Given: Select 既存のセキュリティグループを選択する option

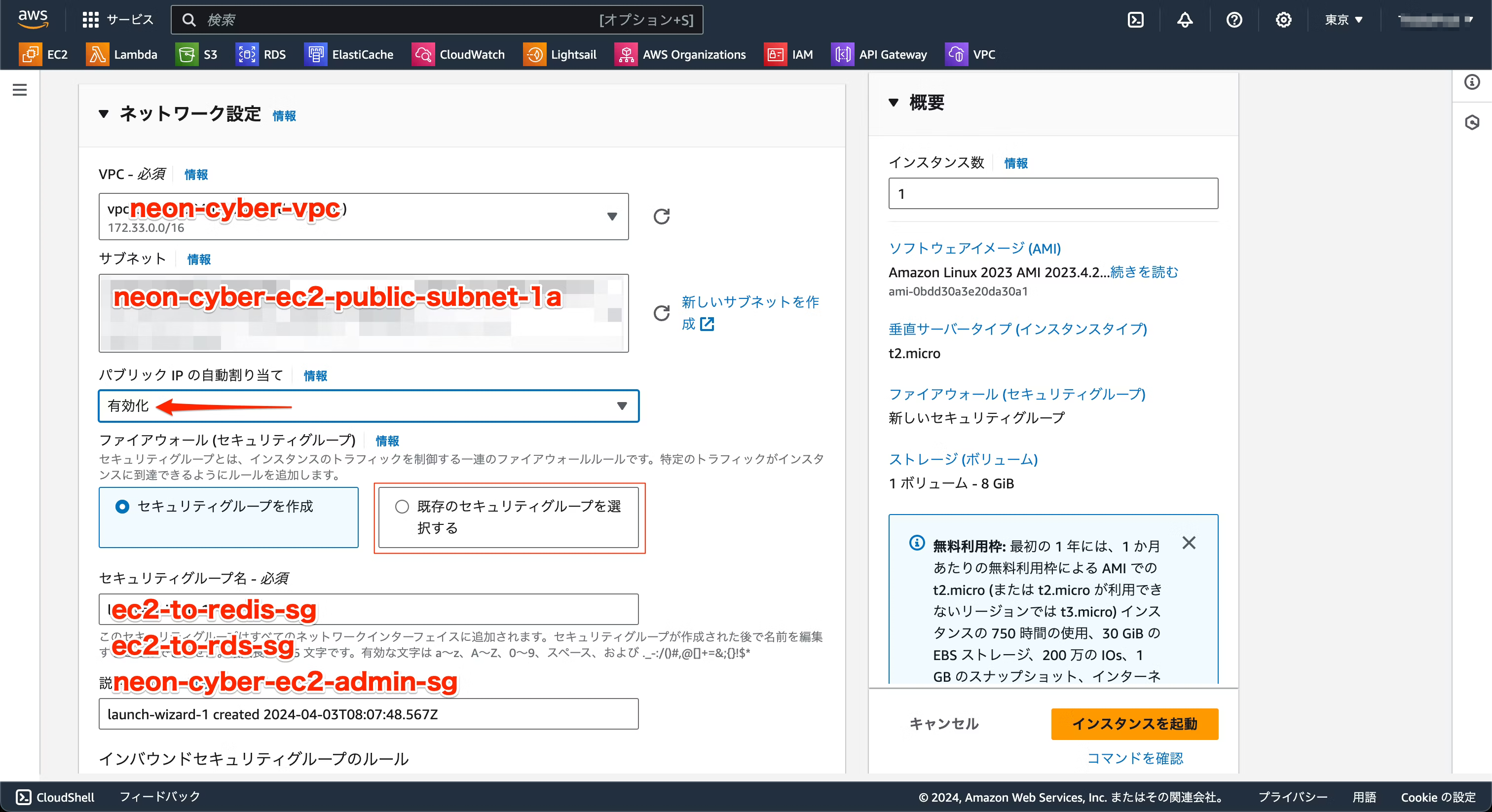Looking at the screenshot, I should pyautogui.click(x=402, y=507).
